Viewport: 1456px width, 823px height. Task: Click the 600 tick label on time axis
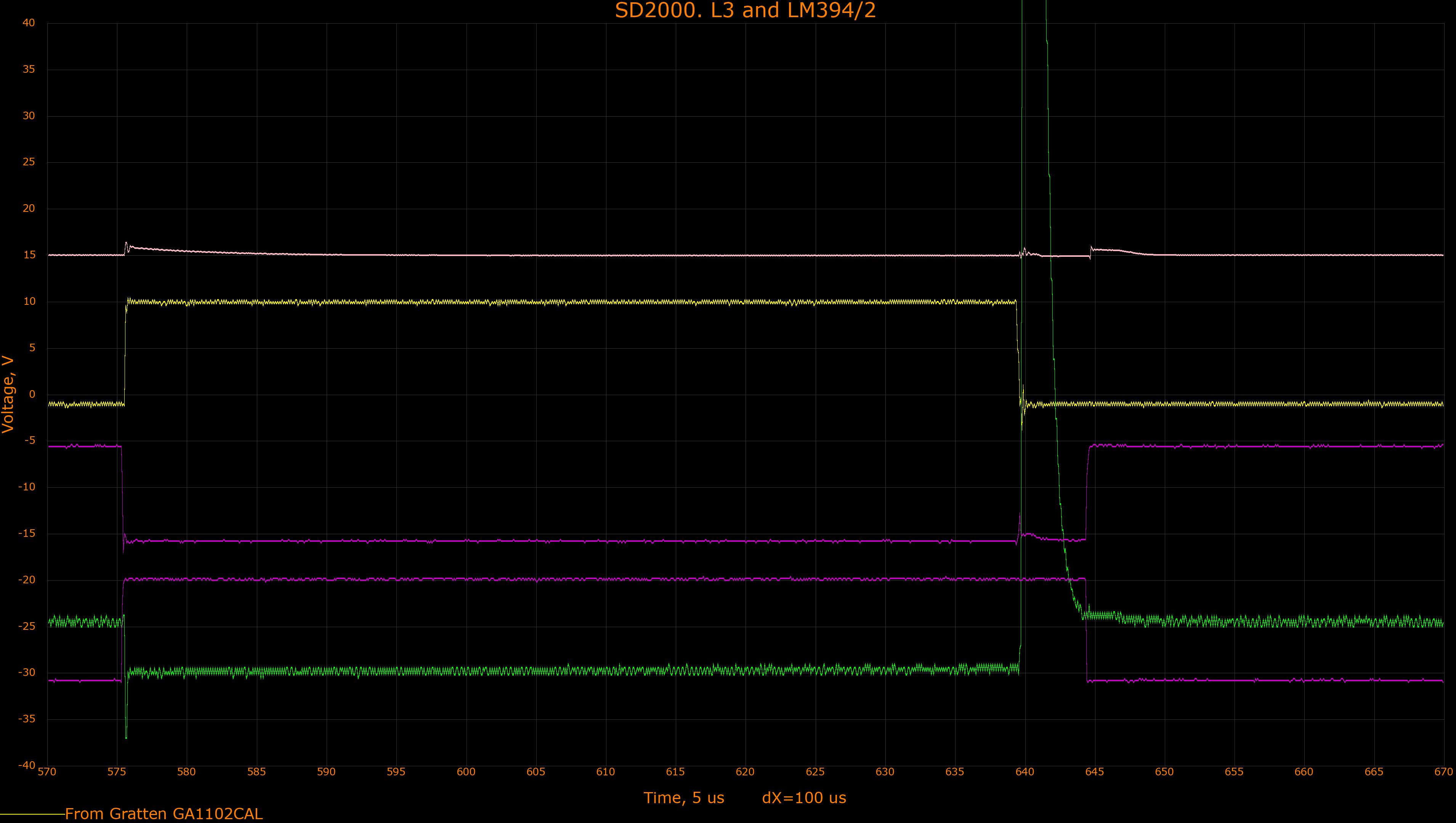[x=466, y=772]
